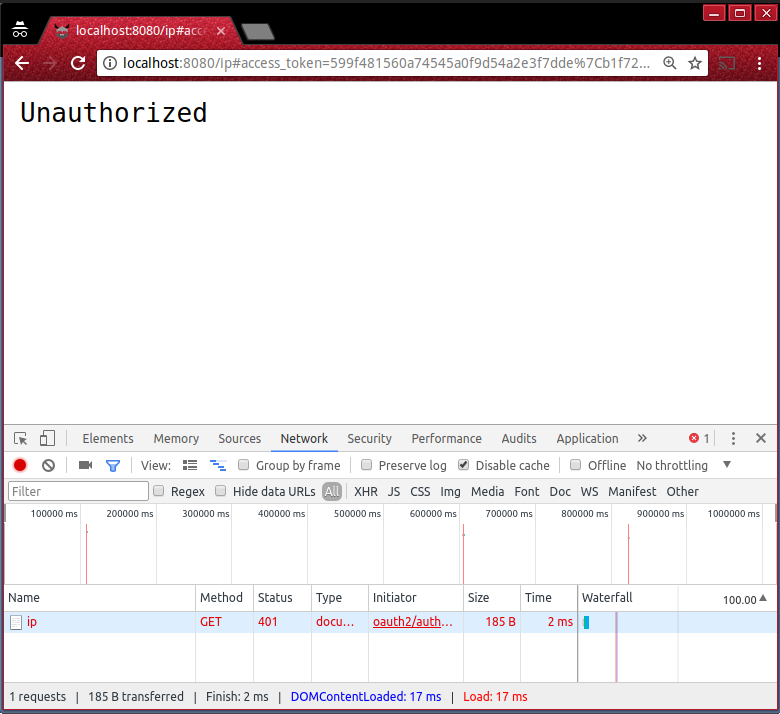Open the Security tab
The height and width of the screenshot is (714, 780).
pos(369,439)
